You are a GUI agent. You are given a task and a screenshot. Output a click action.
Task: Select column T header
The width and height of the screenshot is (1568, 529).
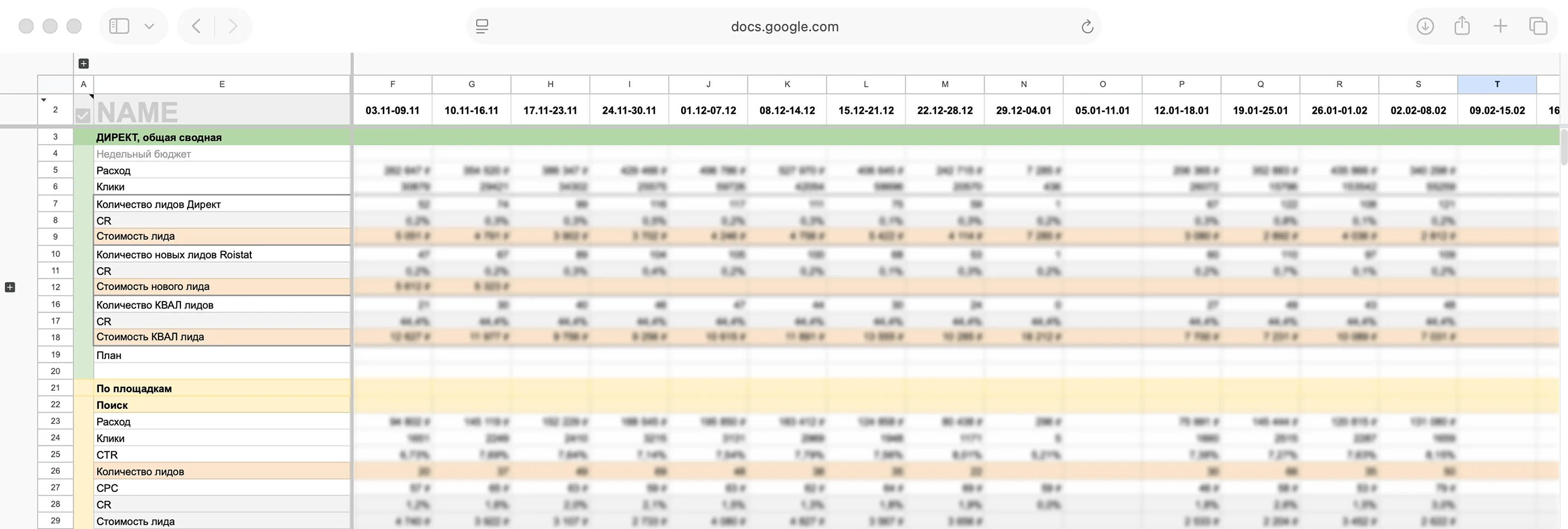pos(1497,84)
